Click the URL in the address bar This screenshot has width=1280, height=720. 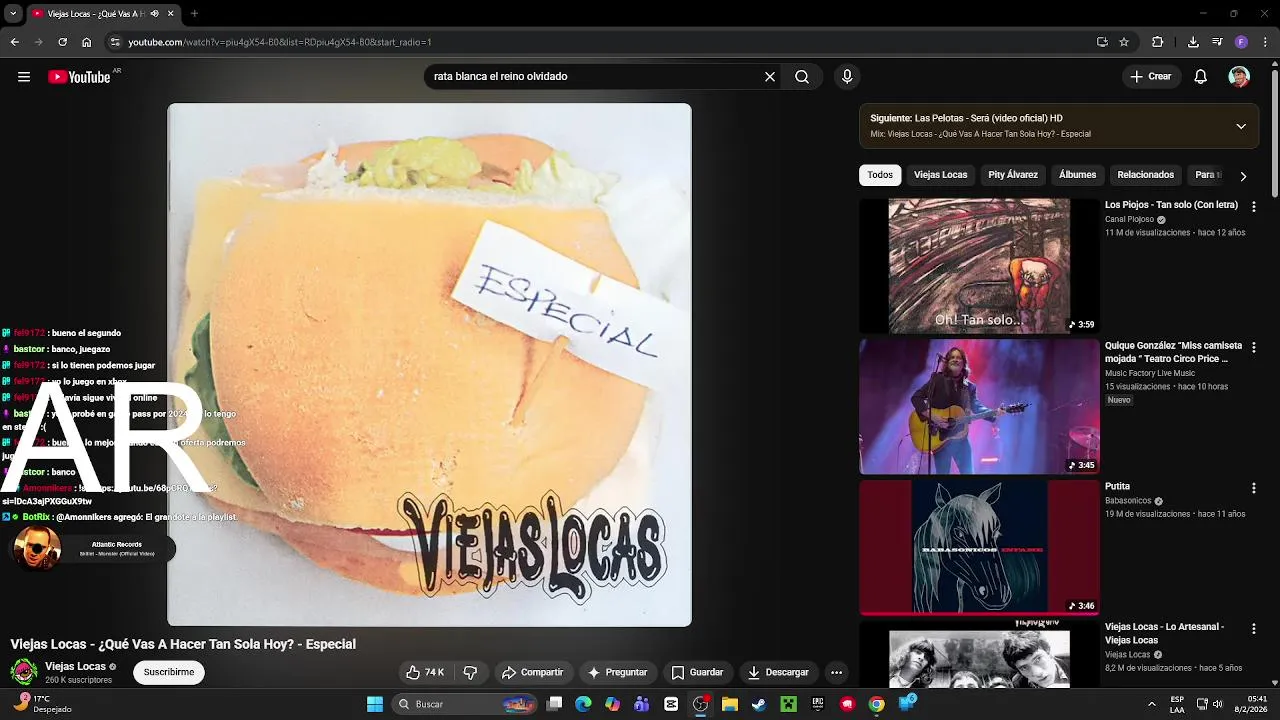(279, 42)
